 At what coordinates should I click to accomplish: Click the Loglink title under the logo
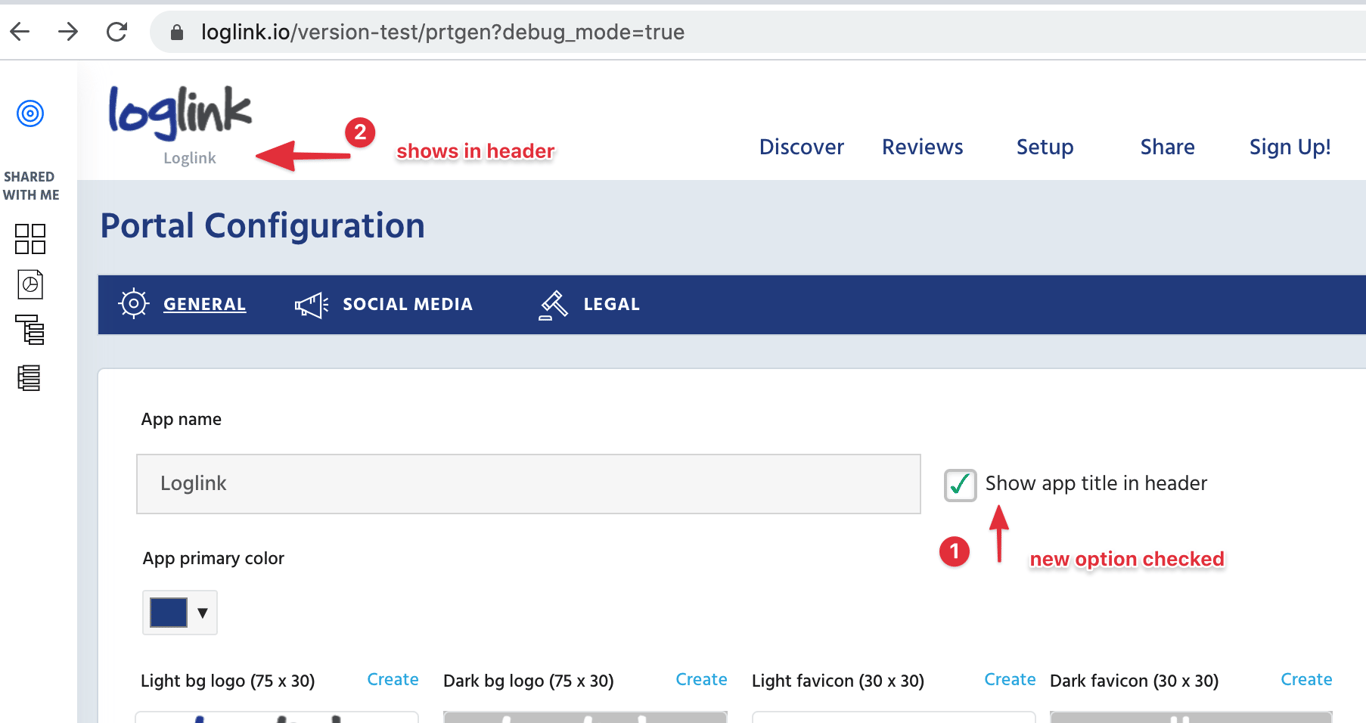tap(189, 158)
